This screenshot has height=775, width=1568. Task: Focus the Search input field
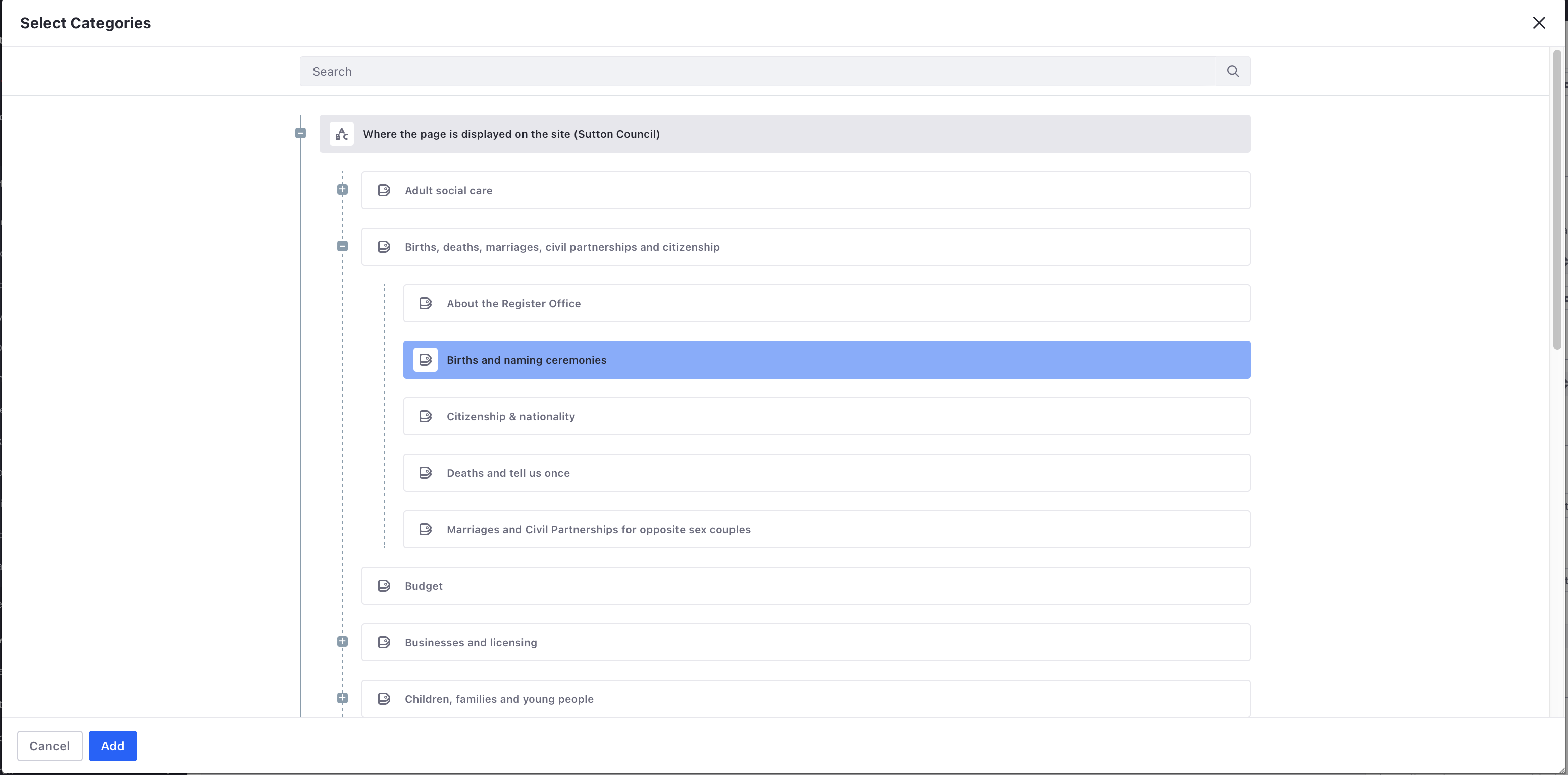coord(757,71)
